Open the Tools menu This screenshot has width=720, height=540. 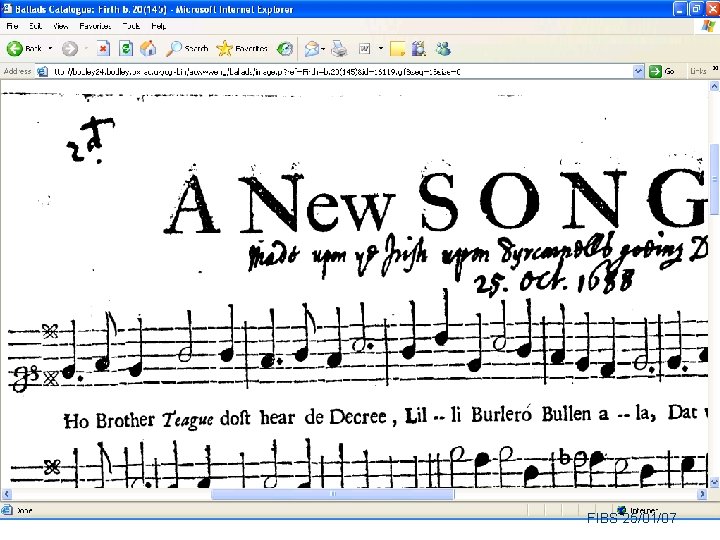131,26
